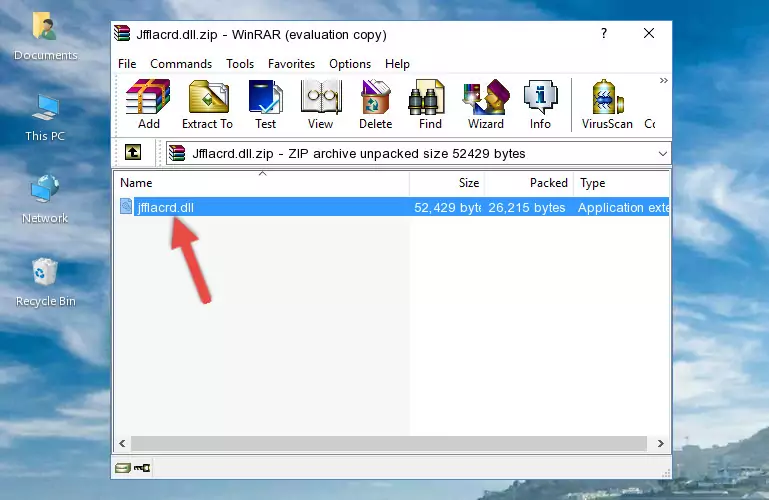Open the Tools menu
Screen dimensions: 769x500
(x=240, y=64)
